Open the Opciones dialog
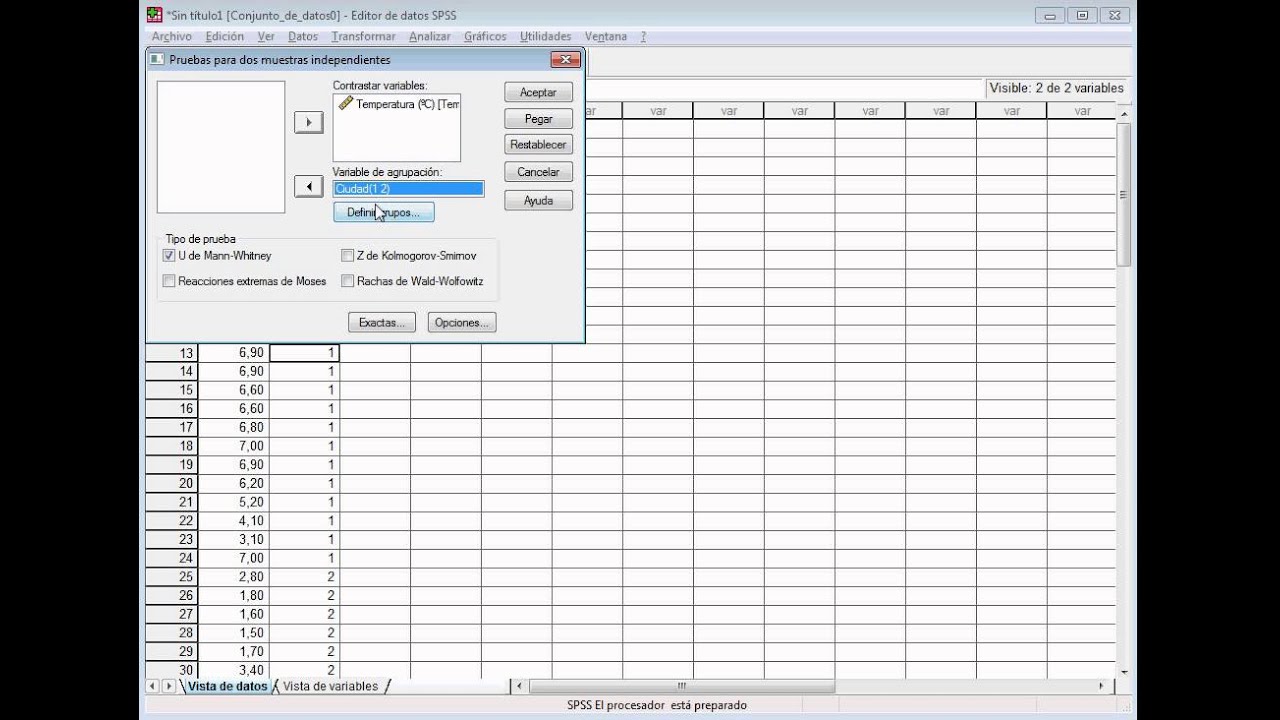The image size is (1280, 720). tap(462, 322)
